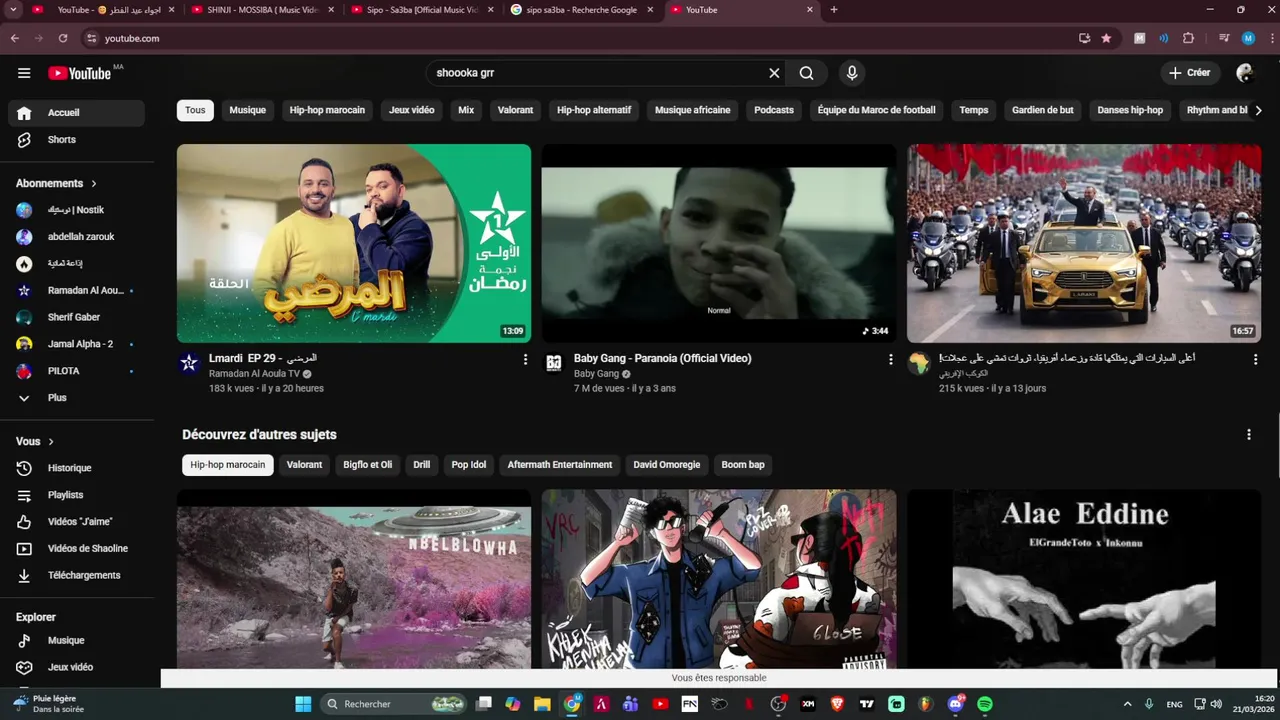Open PILOTA subscription channel
1280x720 pixels.
(76, 371)
